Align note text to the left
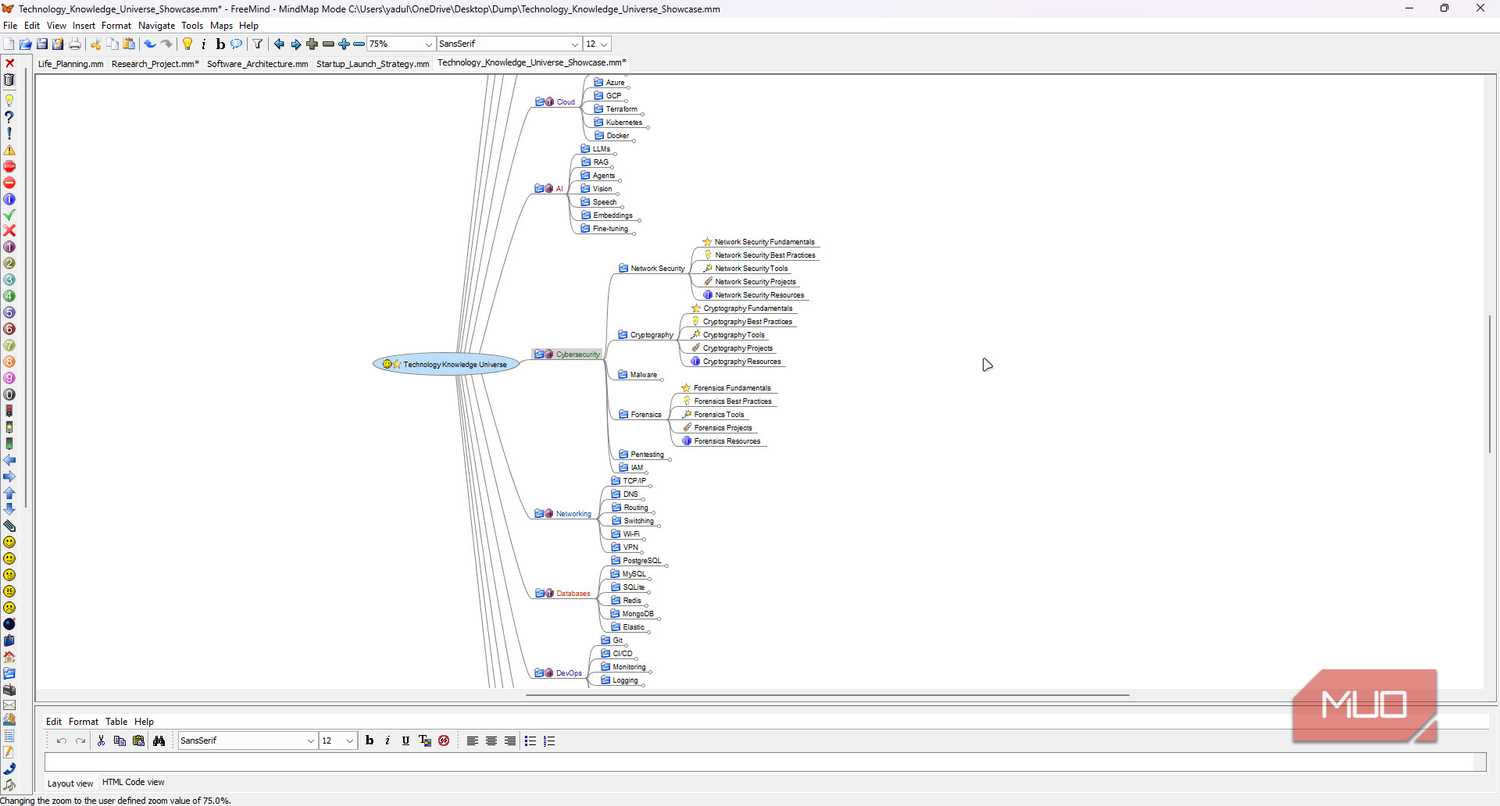 472,741
